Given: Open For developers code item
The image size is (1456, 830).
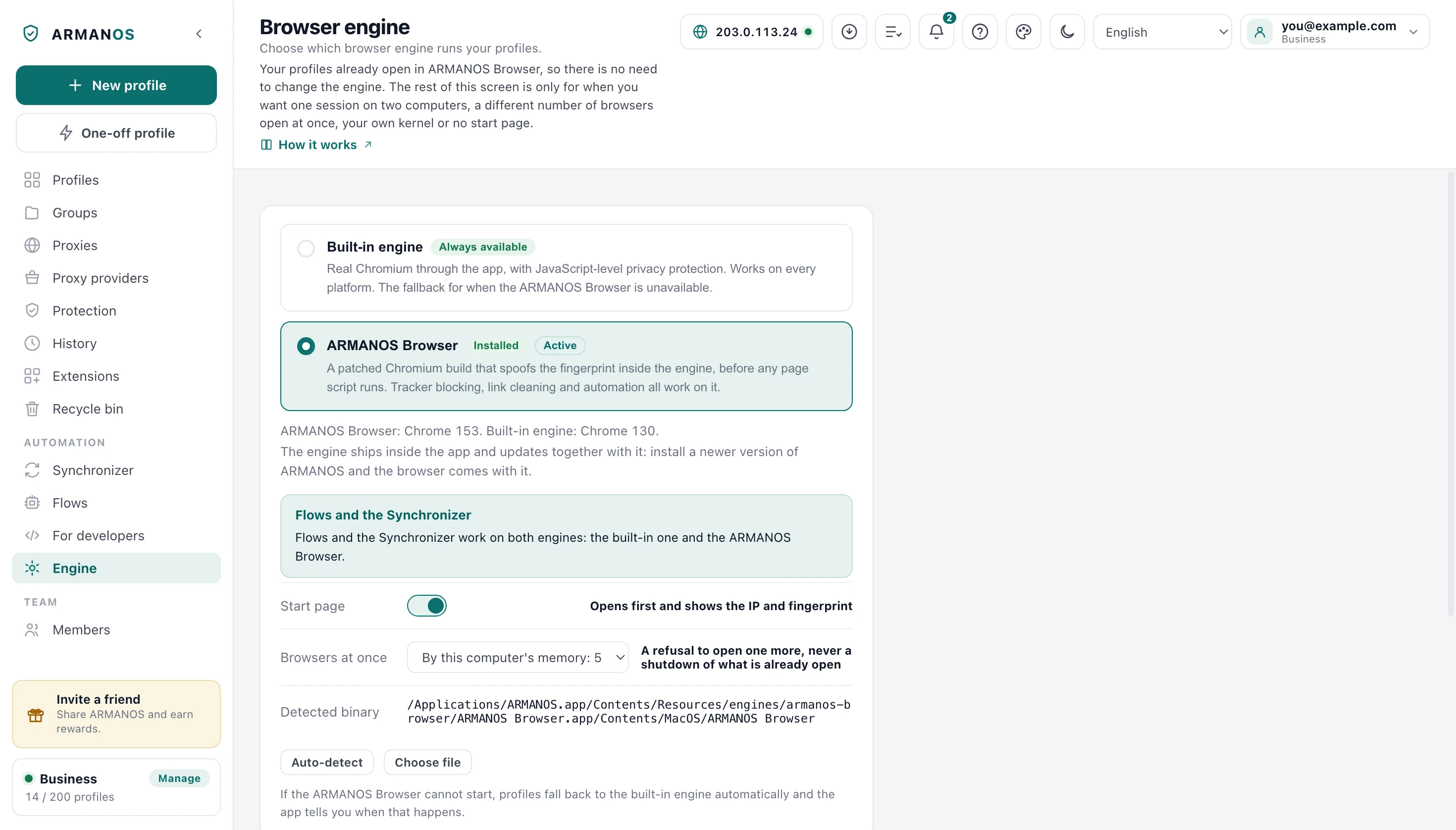Looking at the screenshot, I should tap(116, 535).
